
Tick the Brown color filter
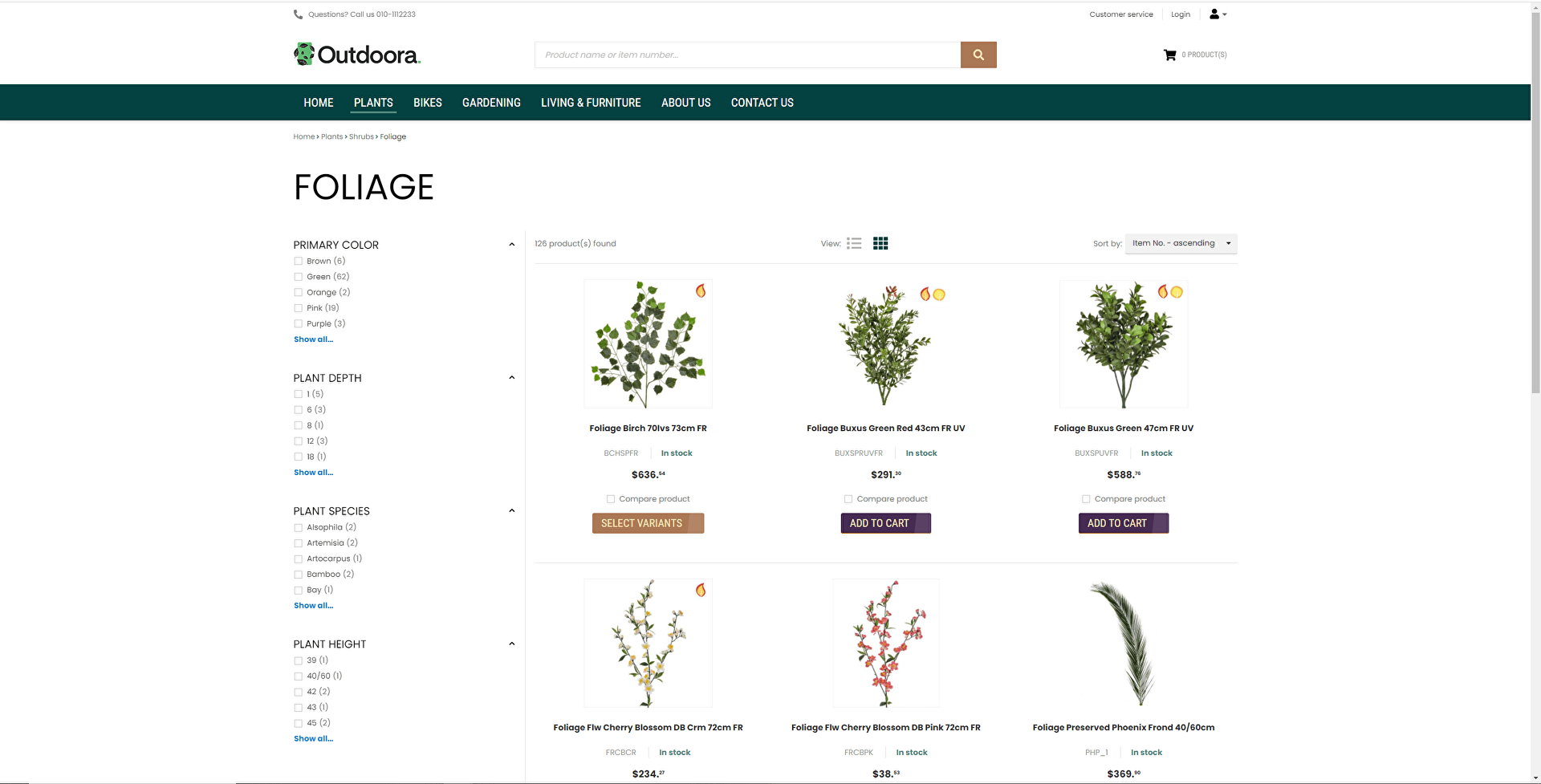coord(299,262)
